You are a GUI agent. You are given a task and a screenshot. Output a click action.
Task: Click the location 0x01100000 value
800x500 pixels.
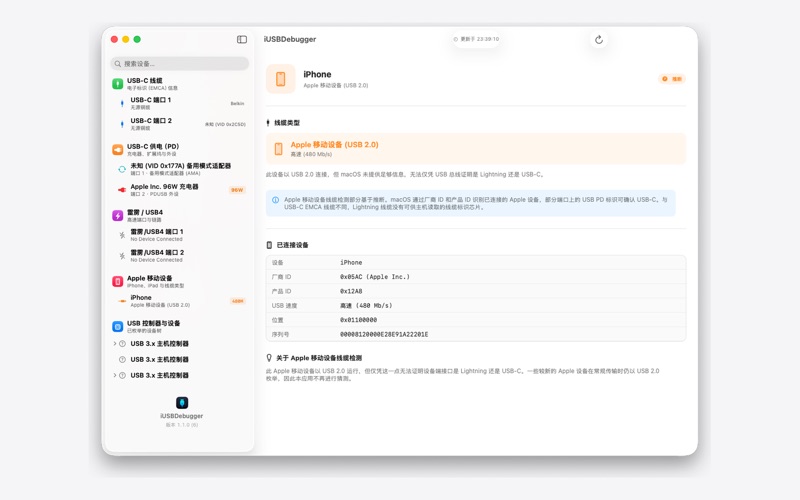coord(359,320)
